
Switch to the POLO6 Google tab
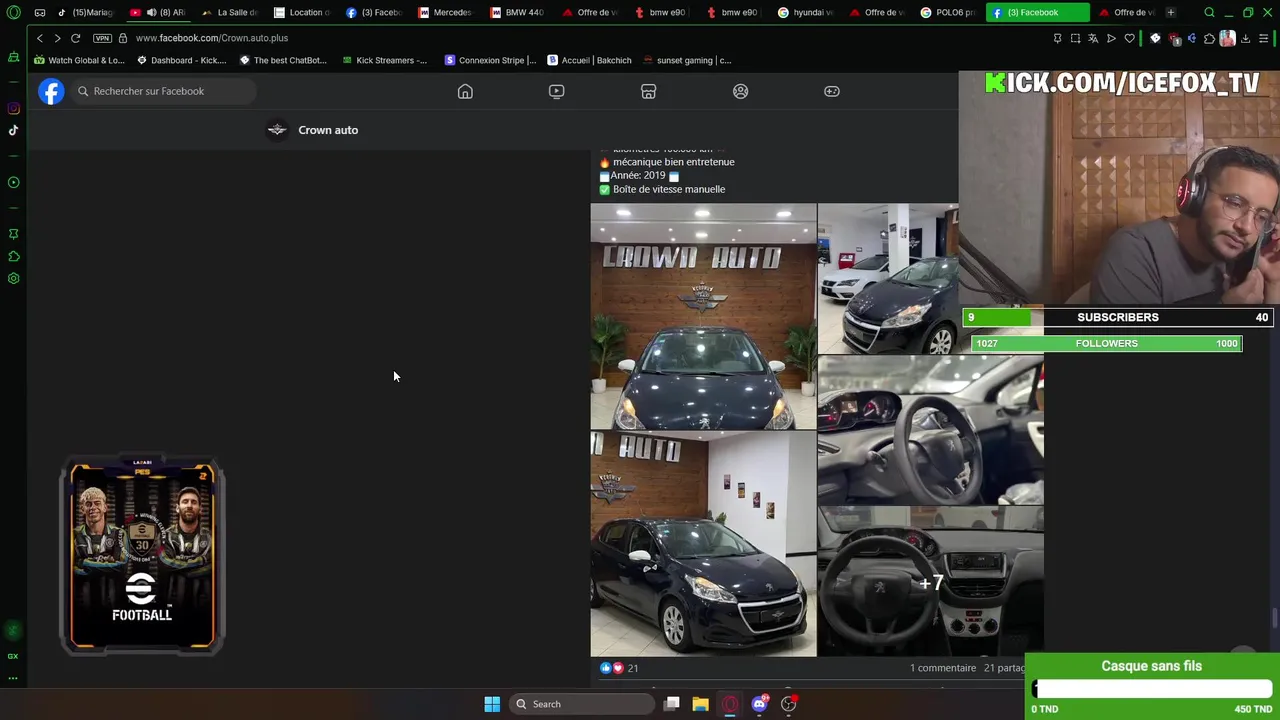pyautogui.click(x=950, y=13)
